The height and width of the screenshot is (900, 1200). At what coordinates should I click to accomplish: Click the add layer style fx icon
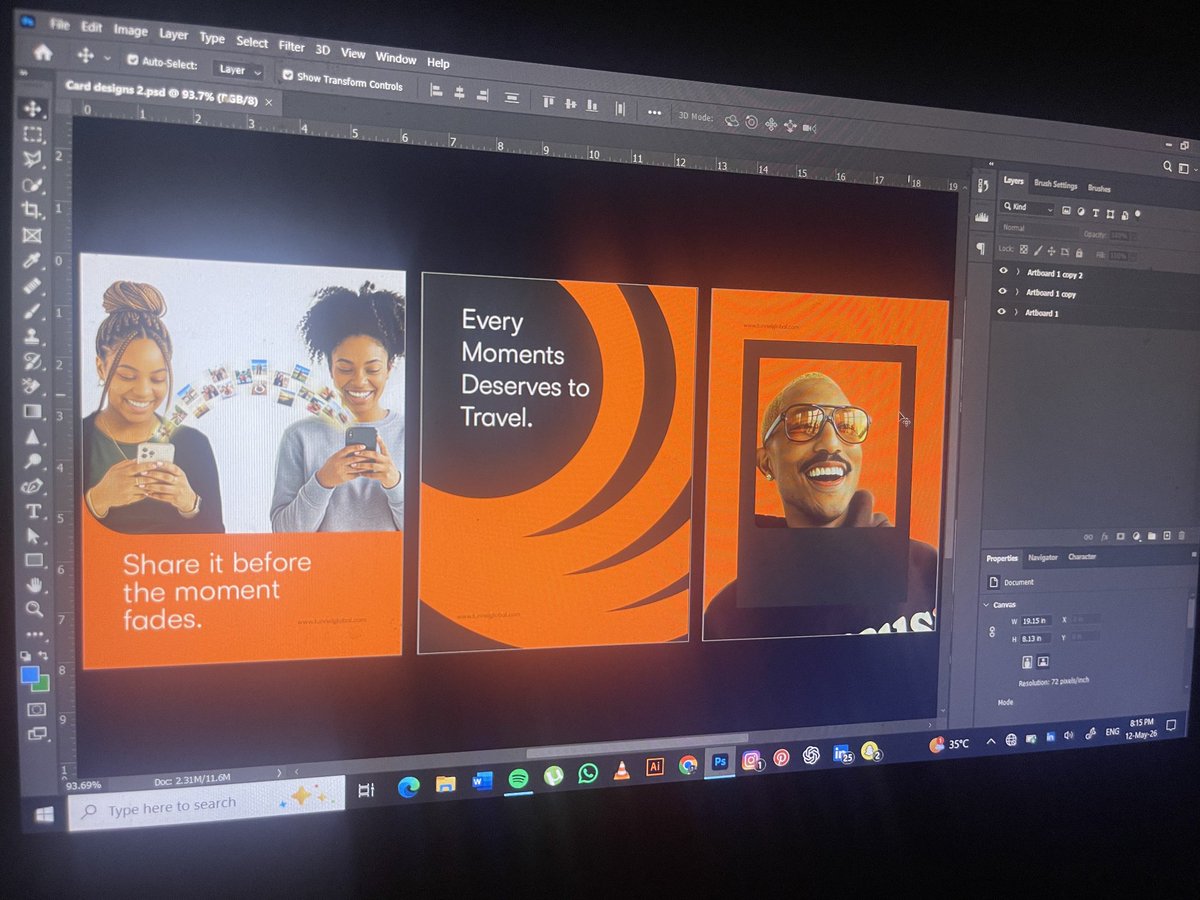(x=1104, y=536)
